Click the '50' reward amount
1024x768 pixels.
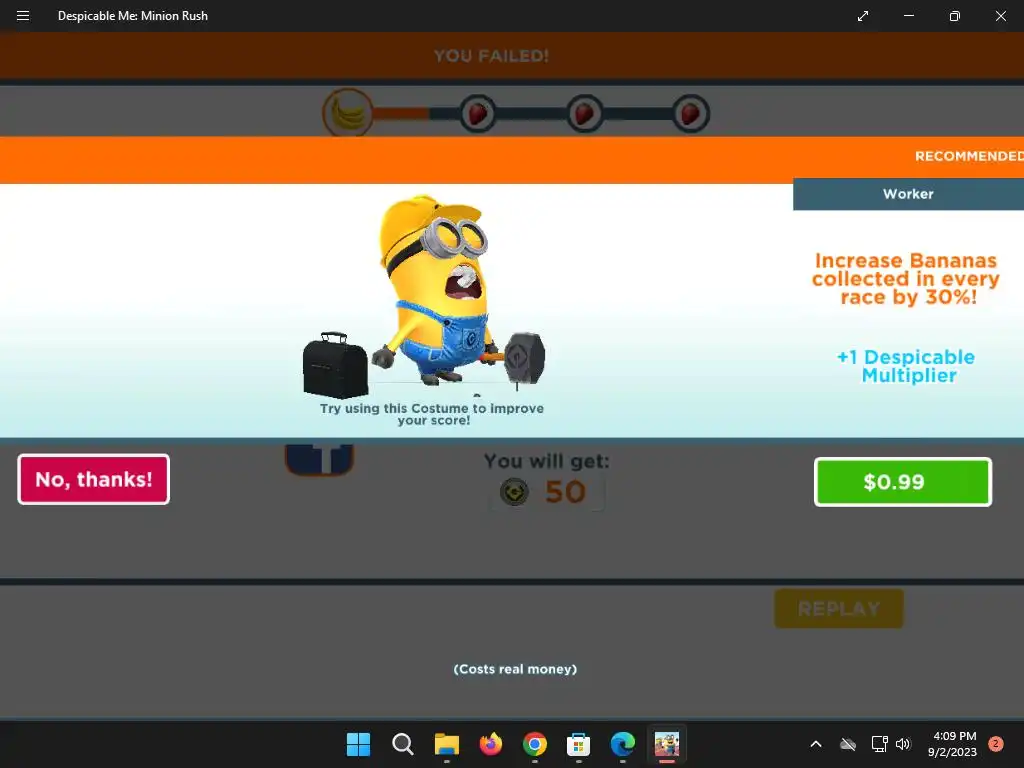tap(565, 492)
